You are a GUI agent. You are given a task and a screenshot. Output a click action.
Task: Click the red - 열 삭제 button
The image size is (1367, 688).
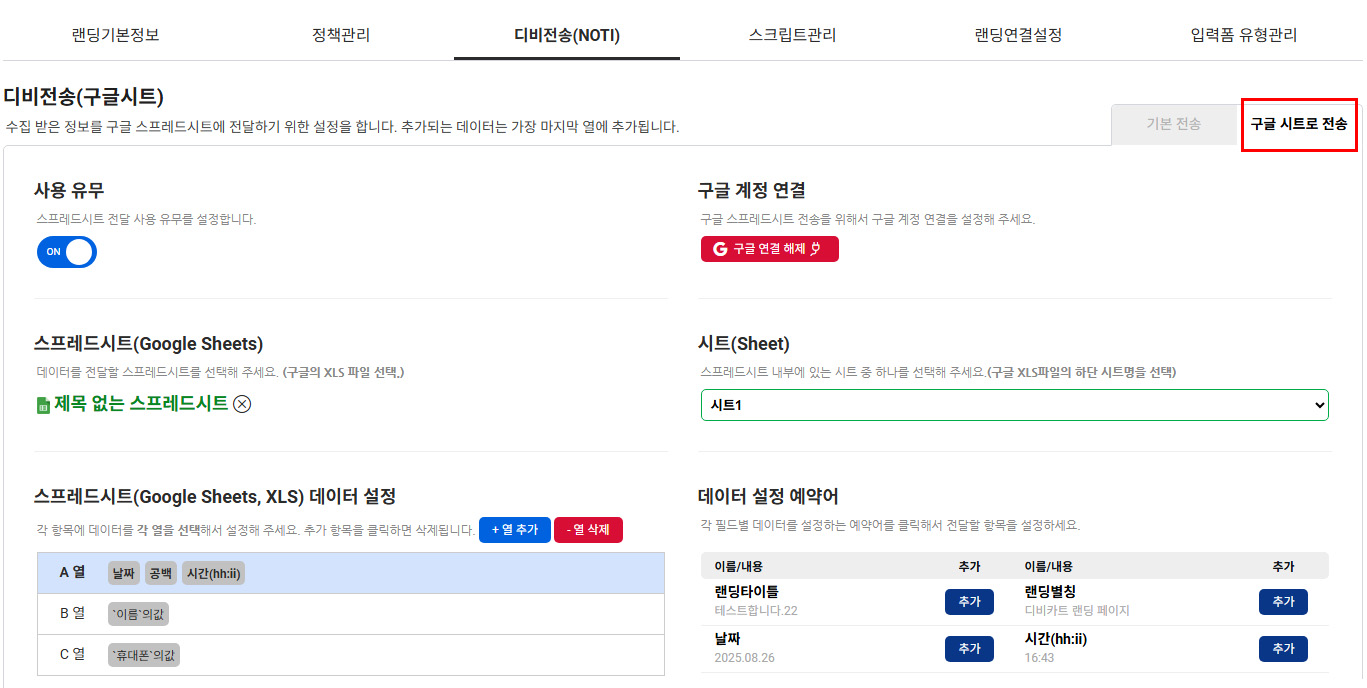tap(588, 530)
